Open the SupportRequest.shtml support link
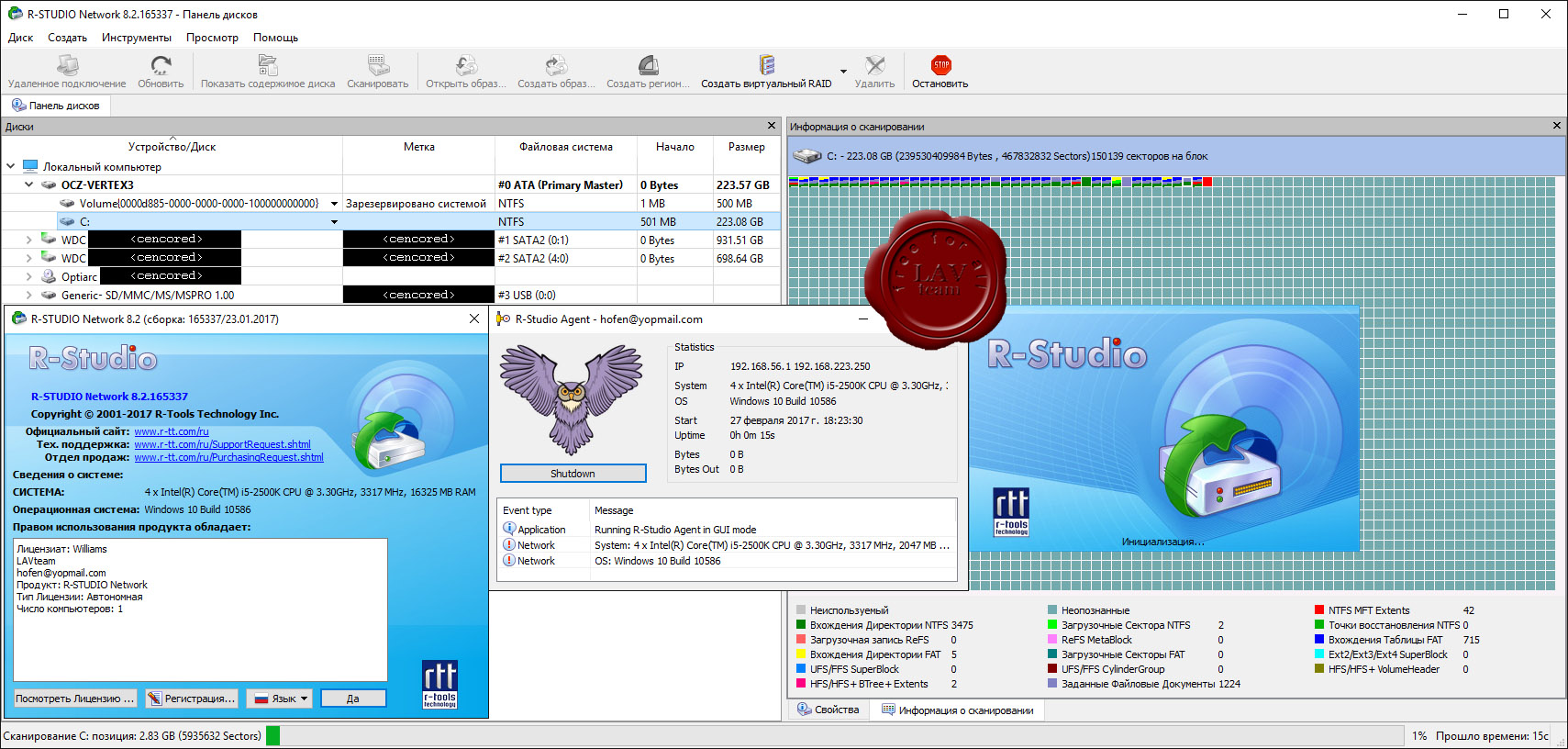The height and width of the screenshot is (749, 1568). (222, 444)
